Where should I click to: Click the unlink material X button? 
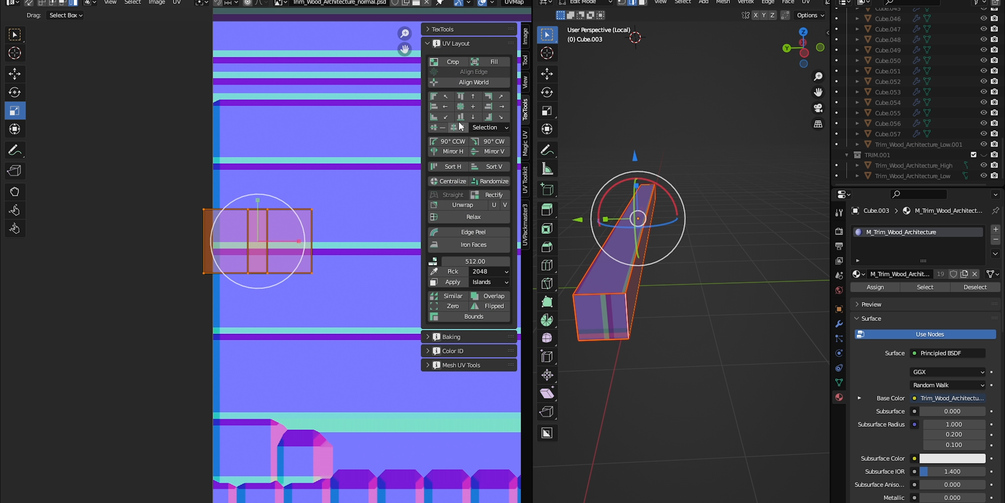click(x=977, y=274)
